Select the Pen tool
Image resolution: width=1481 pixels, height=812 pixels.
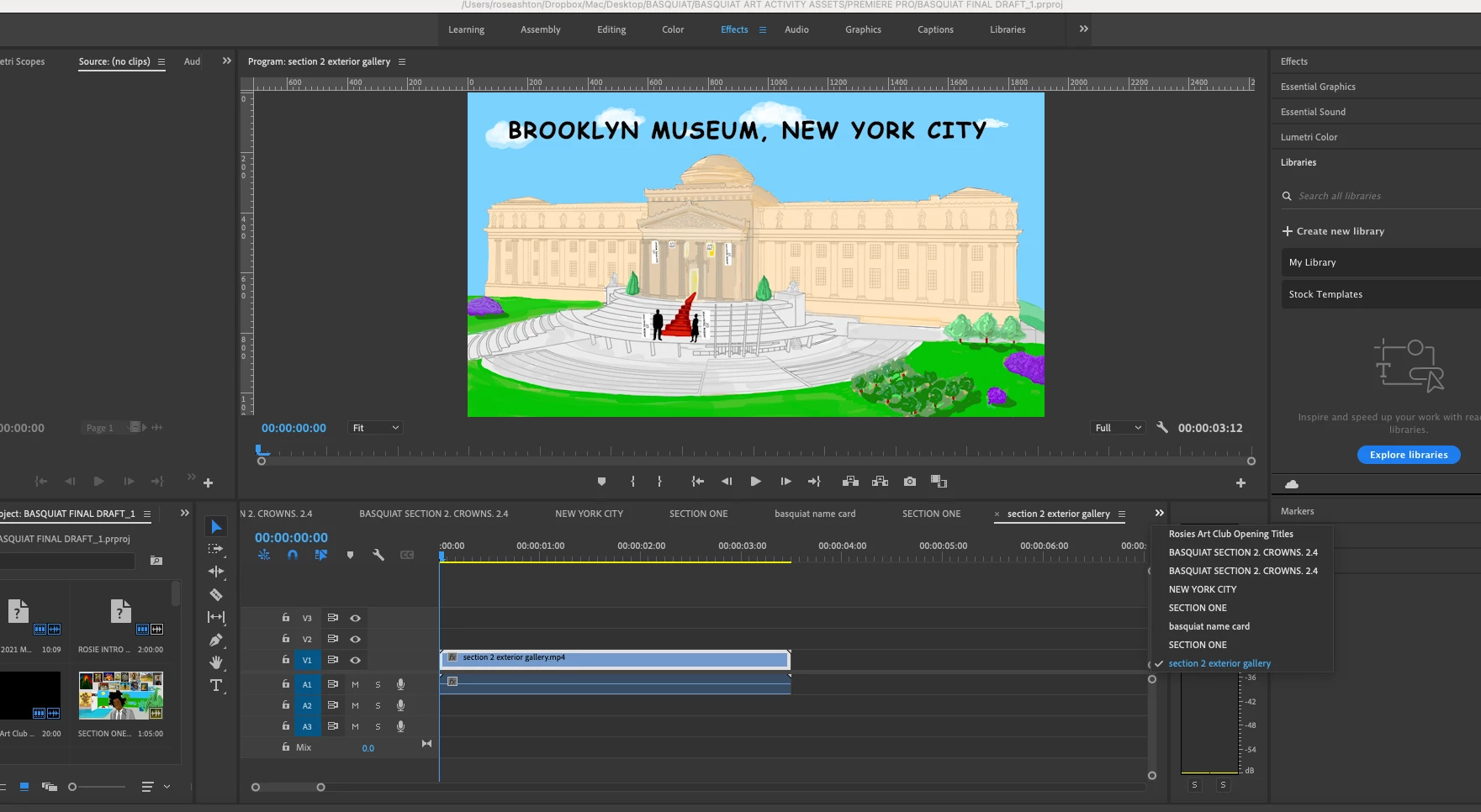click(x=216, y=640)
